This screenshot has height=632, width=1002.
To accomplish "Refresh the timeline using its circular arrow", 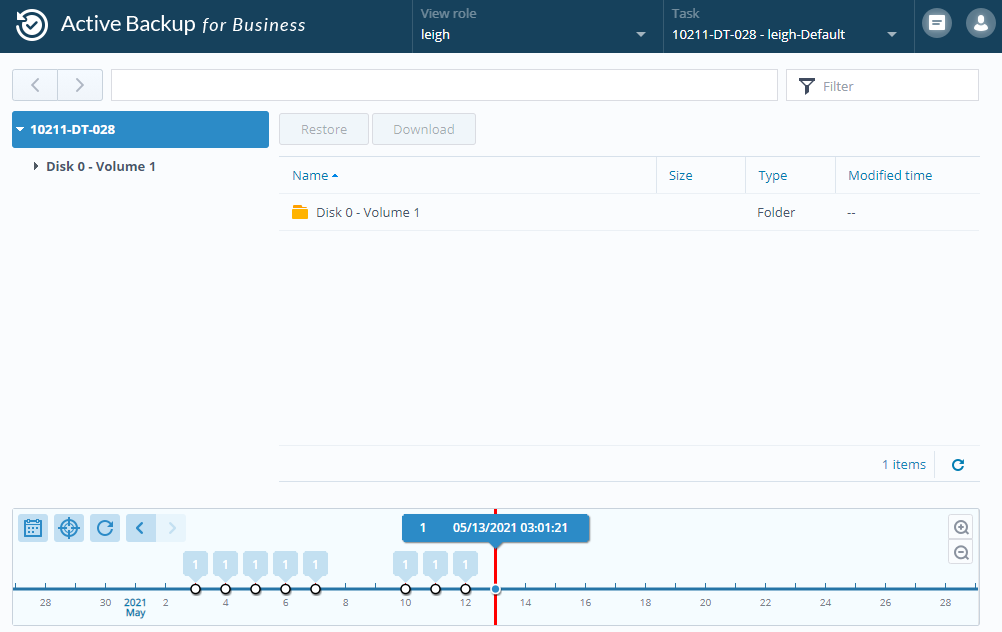I will [105, 528].
